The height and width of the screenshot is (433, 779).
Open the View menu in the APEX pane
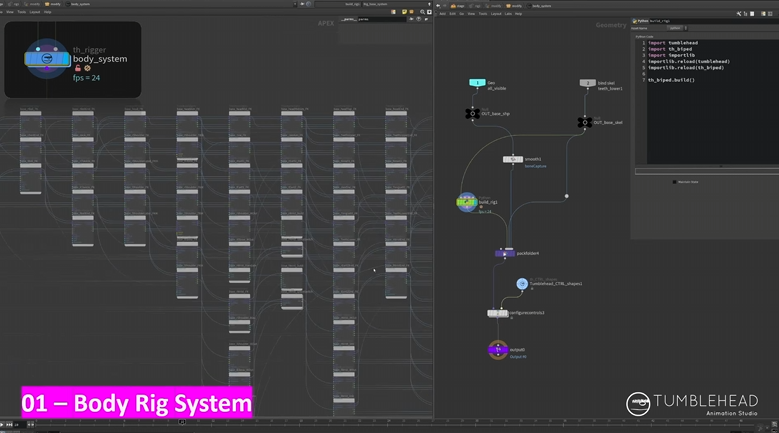click(9, 12)
